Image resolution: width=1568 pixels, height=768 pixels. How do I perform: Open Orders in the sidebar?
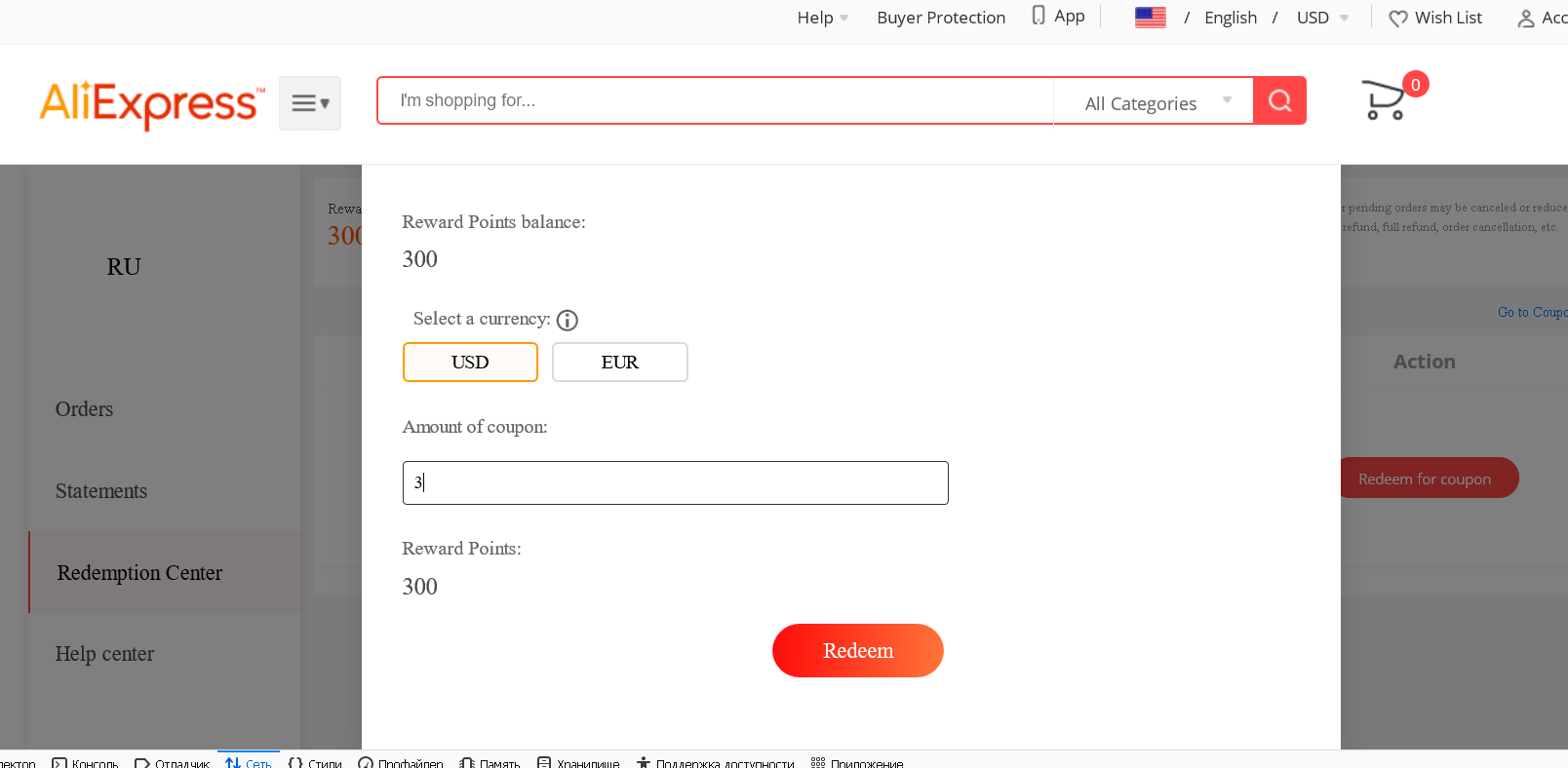(x=84, y=409)
